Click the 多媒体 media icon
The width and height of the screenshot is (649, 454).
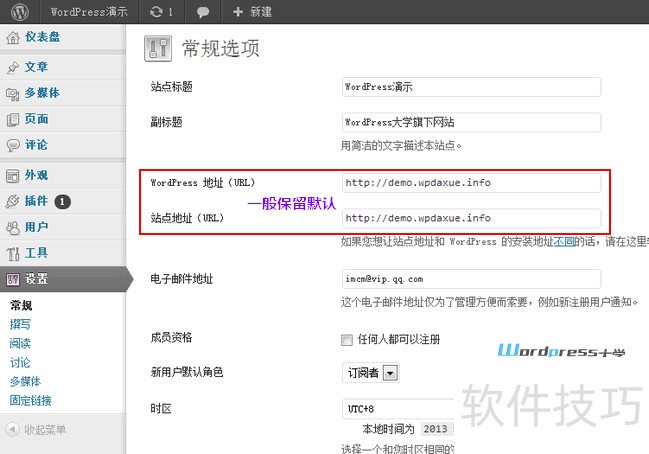(x=13, y=94)
